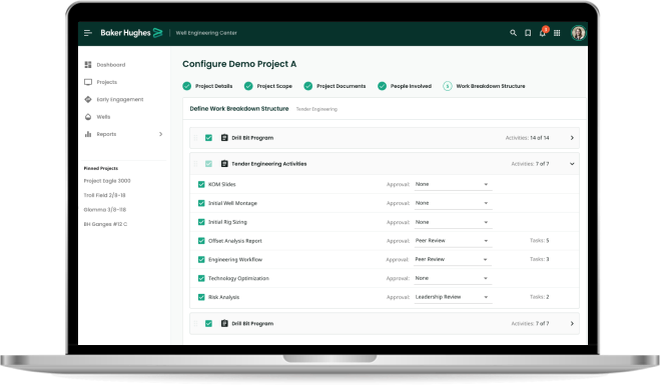Toggle top Drill Bit Program checkbox
This screenshot has width=660, height=385.
(208, 138)
